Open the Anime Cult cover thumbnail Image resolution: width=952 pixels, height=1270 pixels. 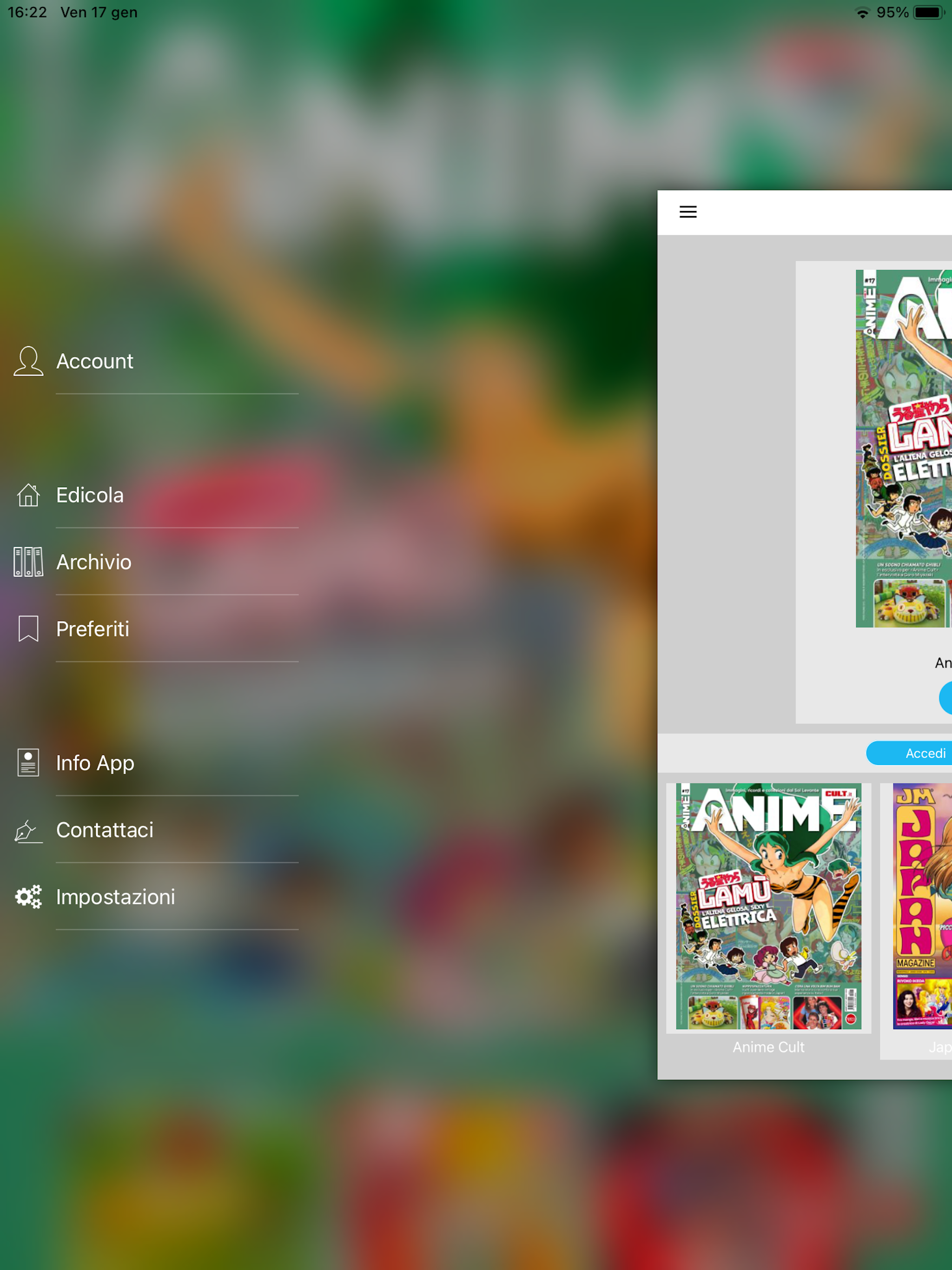pos(768,906)
